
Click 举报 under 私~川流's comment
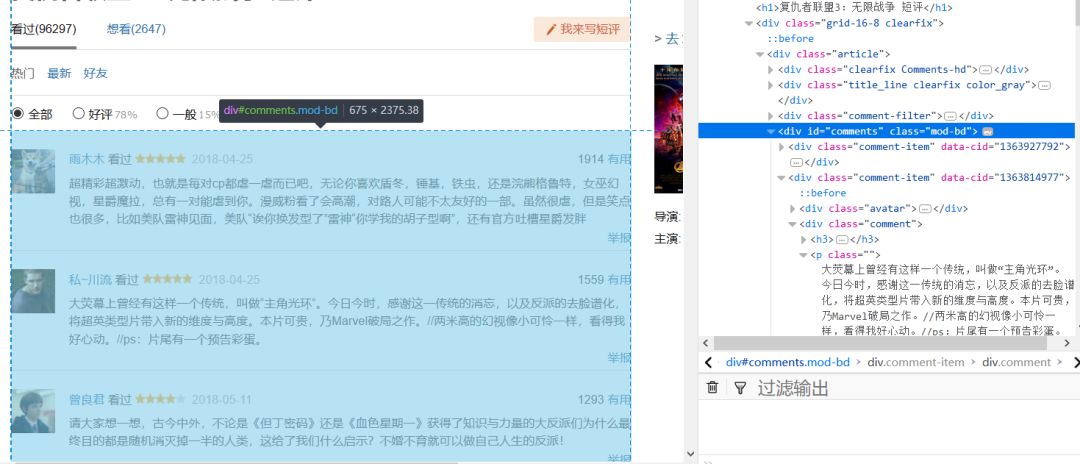pyautogui.click(x=619, y=357)
